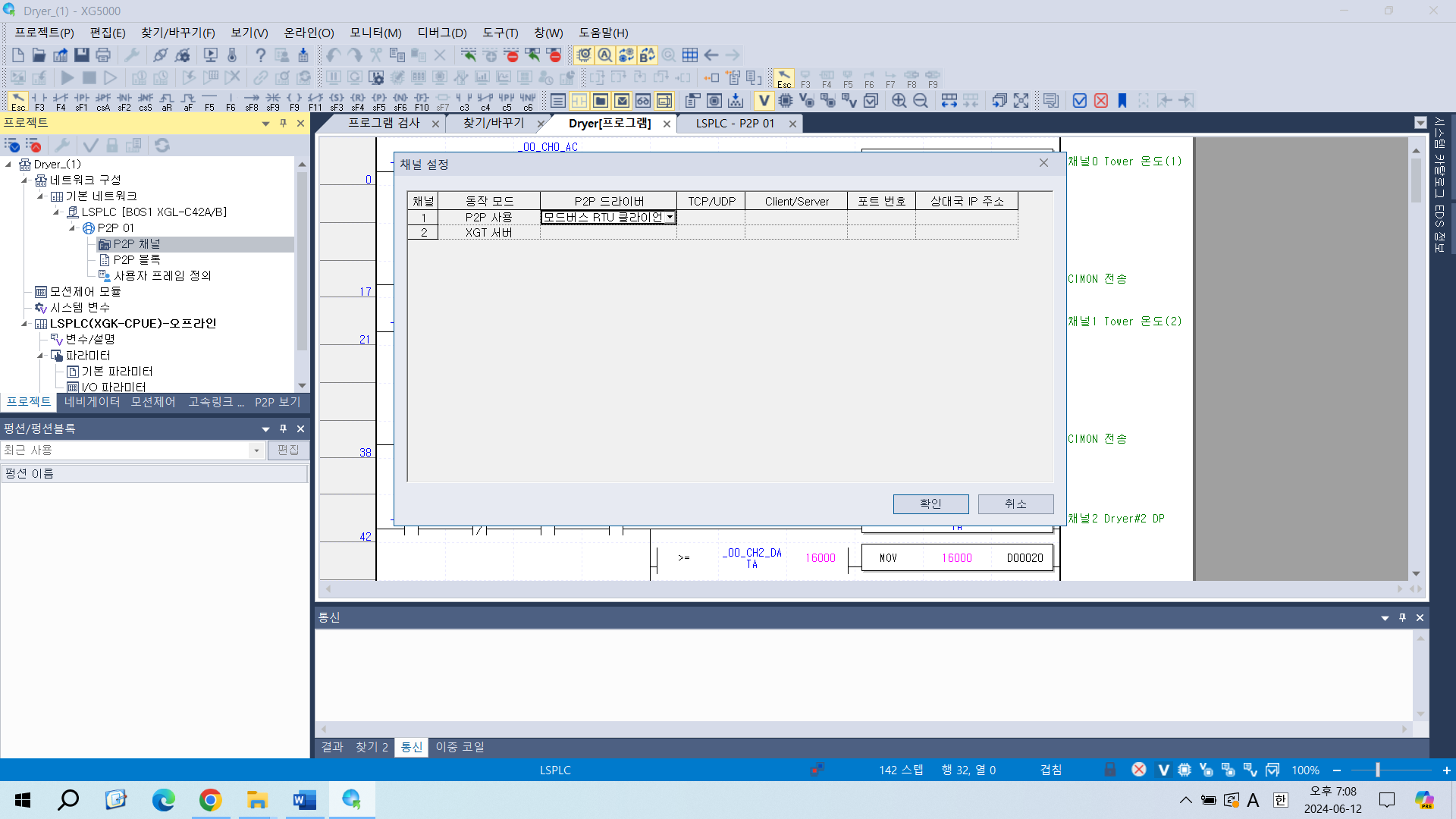Viewport: 1456px width, 819px height.
Task: Collapse the 네트워크 구성 tree node
Action: (25, 180)
